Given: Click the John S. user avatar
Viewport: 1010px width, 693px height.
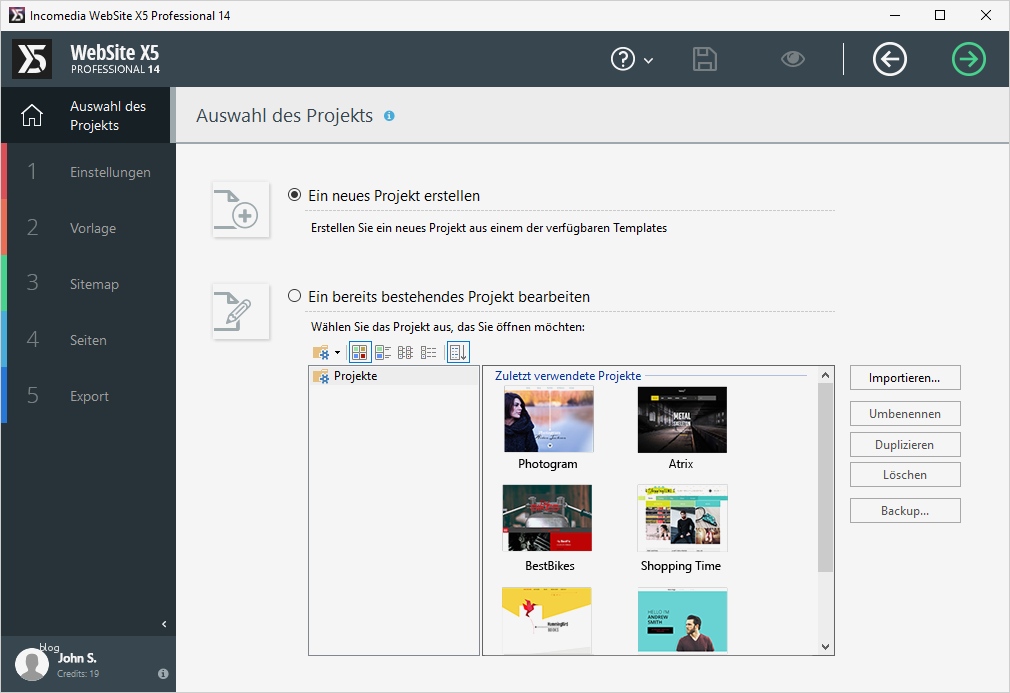Looking at the screenshot, I should [32, 664].
